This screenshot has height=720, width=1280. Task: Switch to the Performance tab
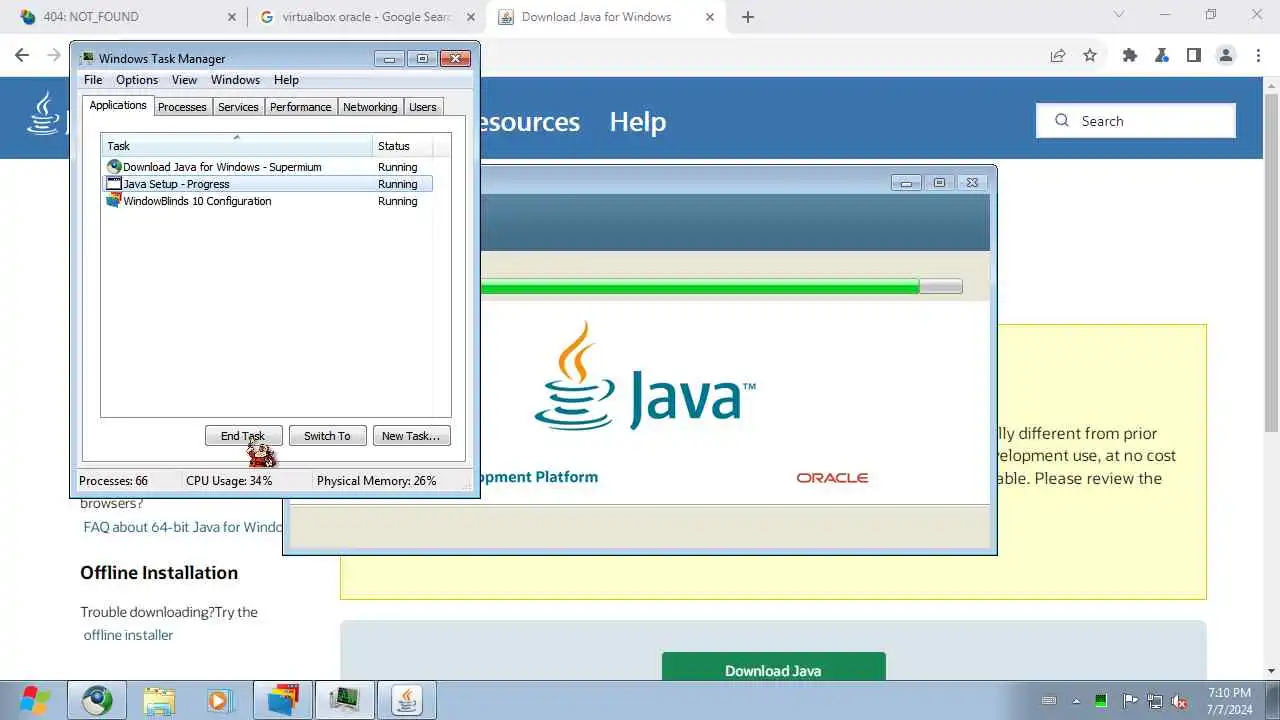300,107
